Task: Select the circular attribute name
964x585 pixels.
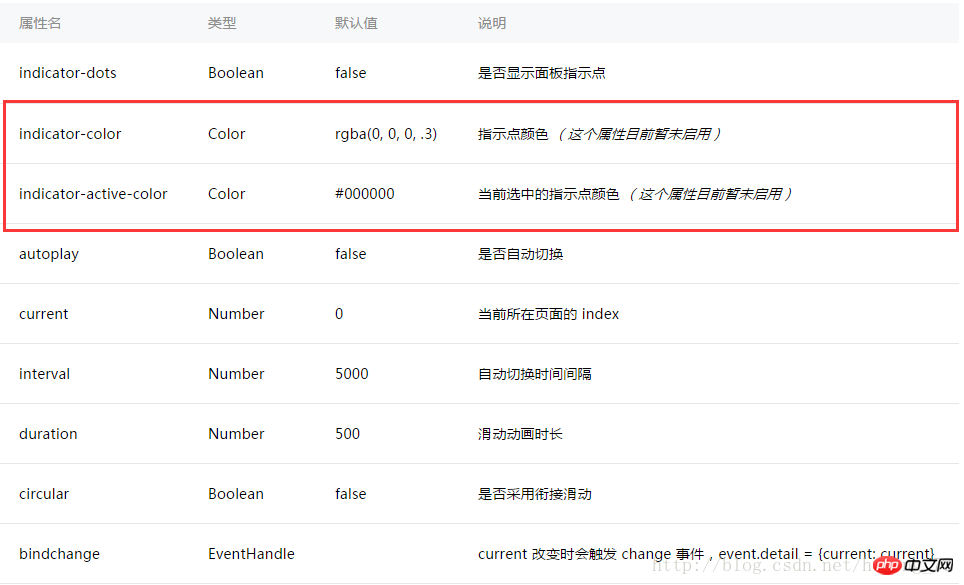Action: pyautogui.click(x=44, y=493)
